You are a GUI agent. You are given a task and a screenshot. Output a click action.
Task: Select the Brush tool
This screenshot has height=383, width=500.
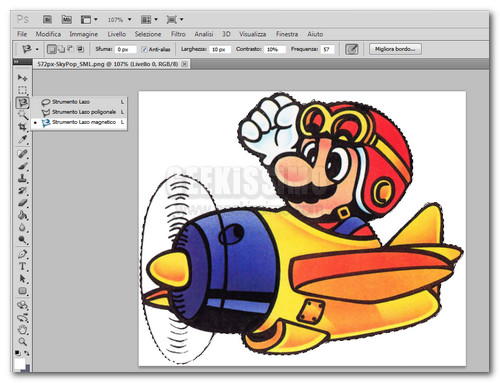22,166
